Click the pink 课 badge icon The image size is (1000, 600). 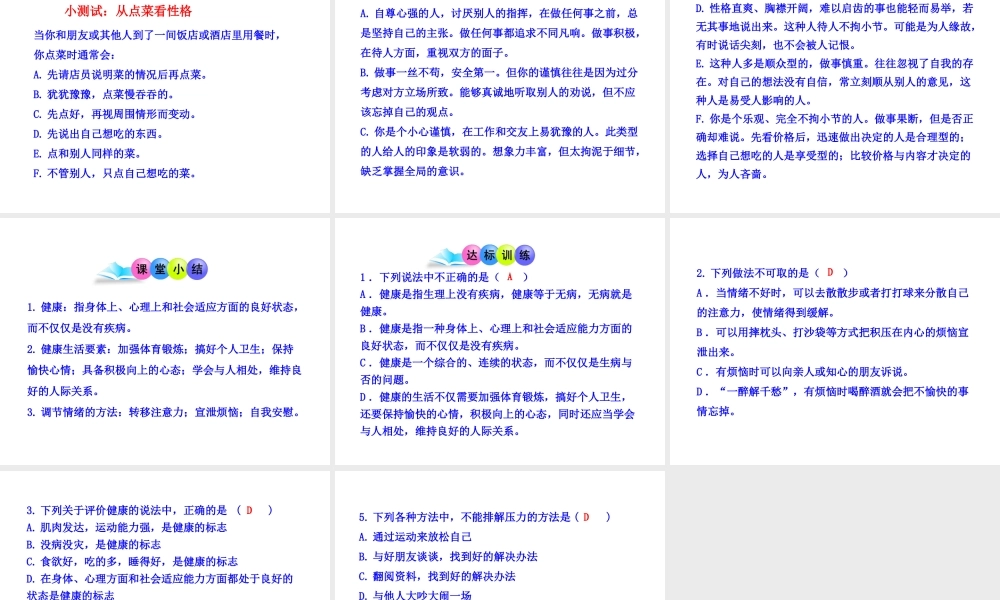(x=142, y=269)
